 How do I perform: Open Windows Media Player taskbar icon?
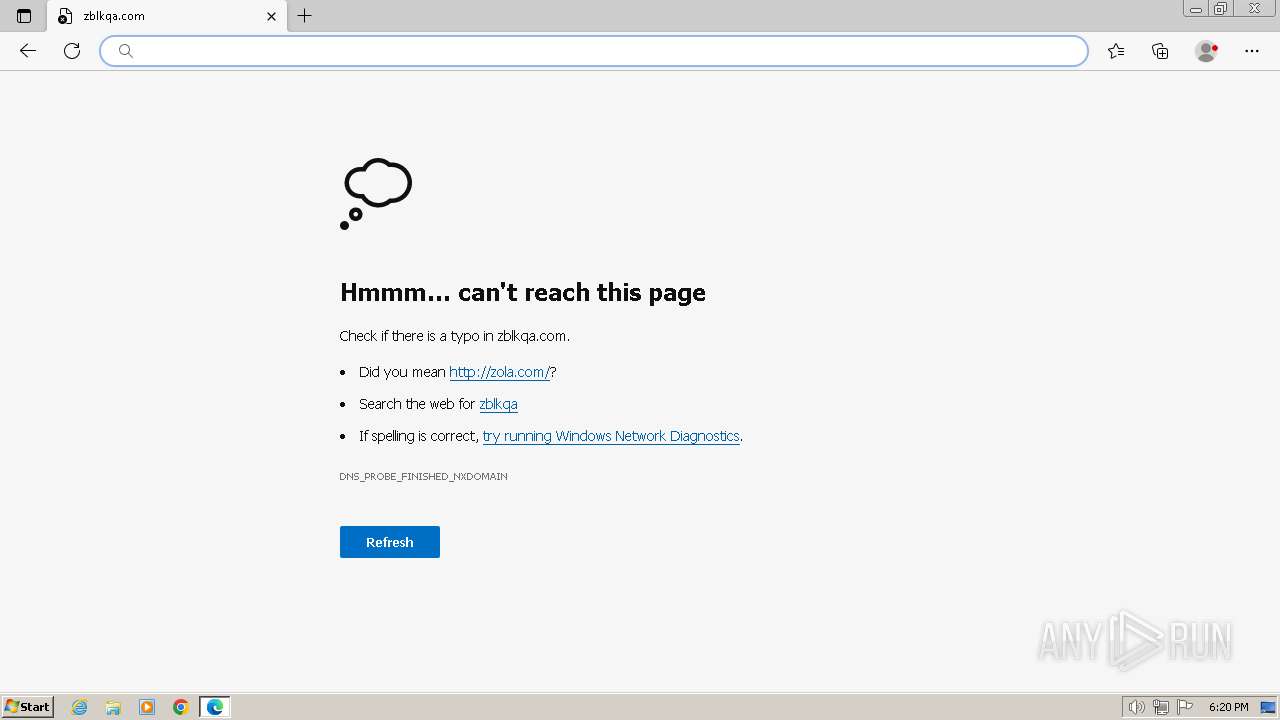[147, 707]
